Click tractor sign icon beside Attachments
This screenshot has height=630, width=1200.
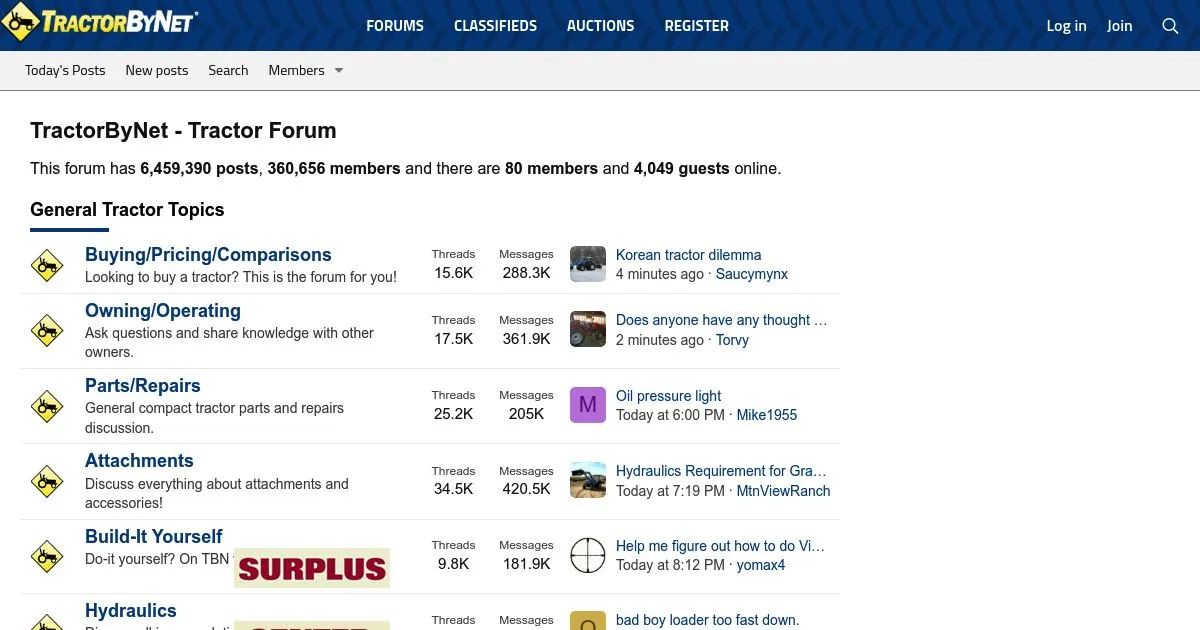click(x=47, y=481)
